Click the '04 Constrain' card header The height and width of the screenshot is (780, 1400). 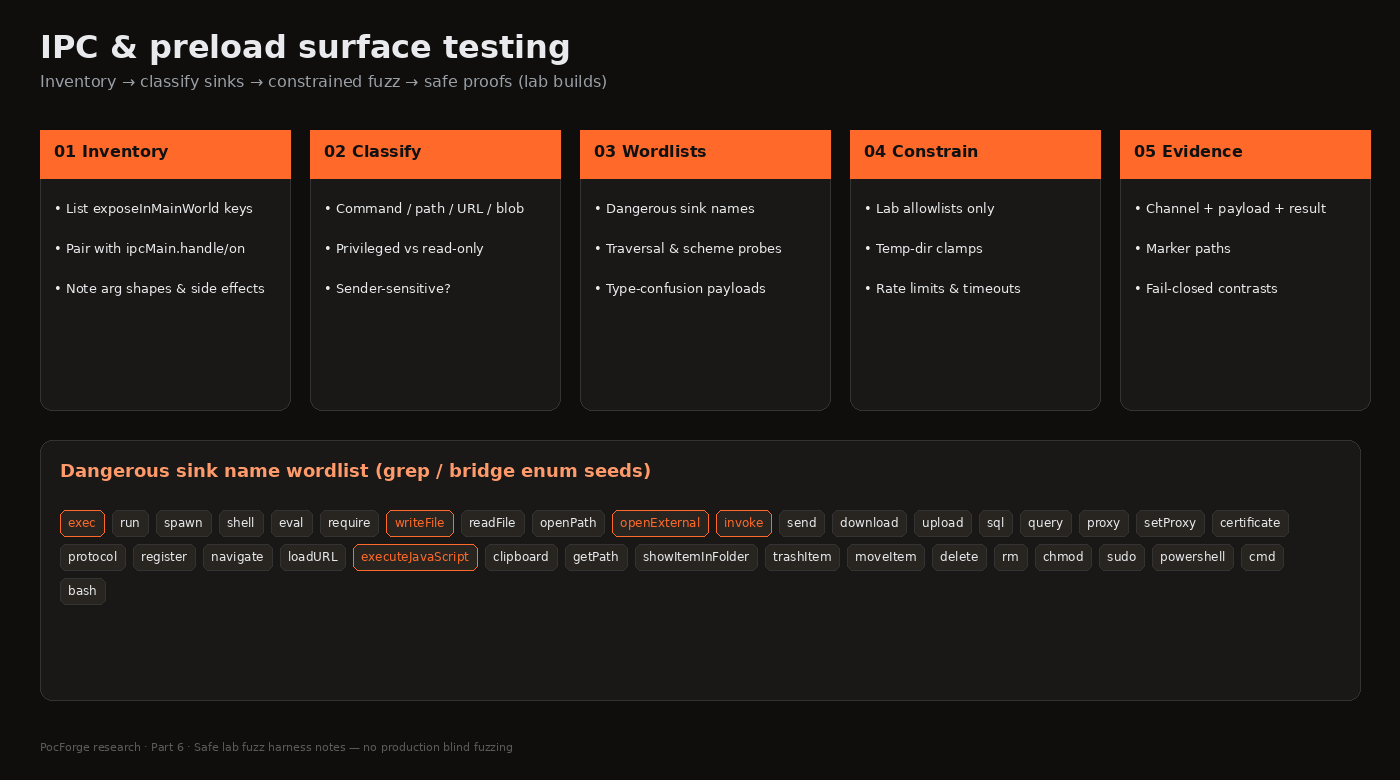coord(975,154)
